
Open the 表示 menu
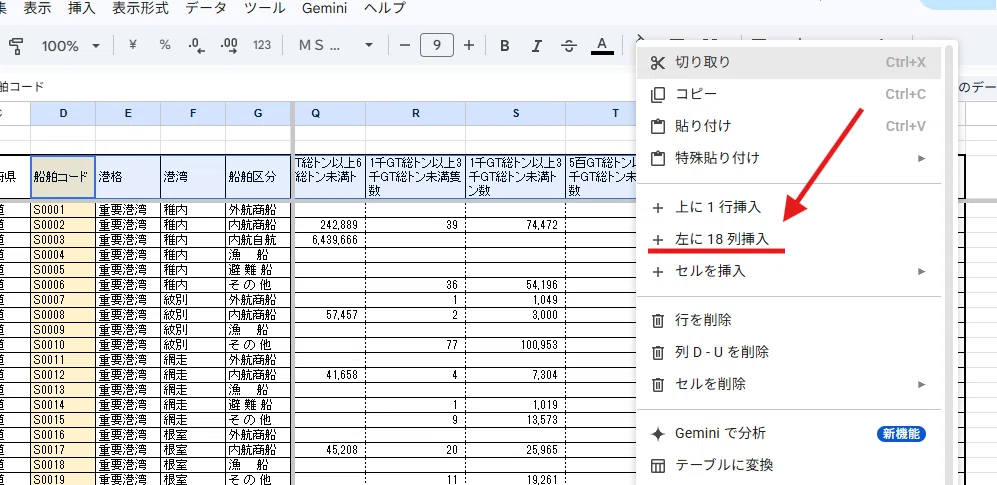(x=38, y=8)
